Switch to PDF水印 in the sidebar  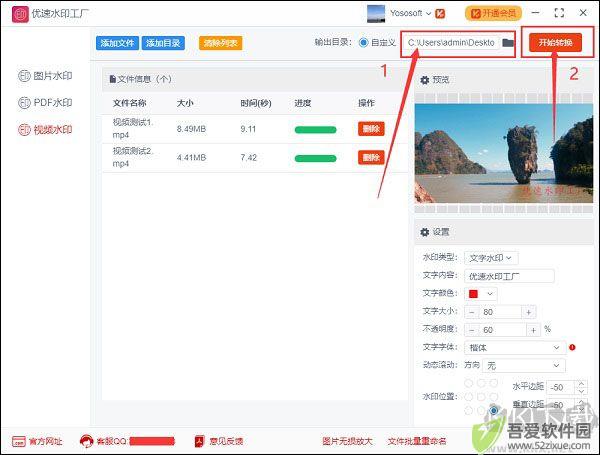click(x=45, y=103)
